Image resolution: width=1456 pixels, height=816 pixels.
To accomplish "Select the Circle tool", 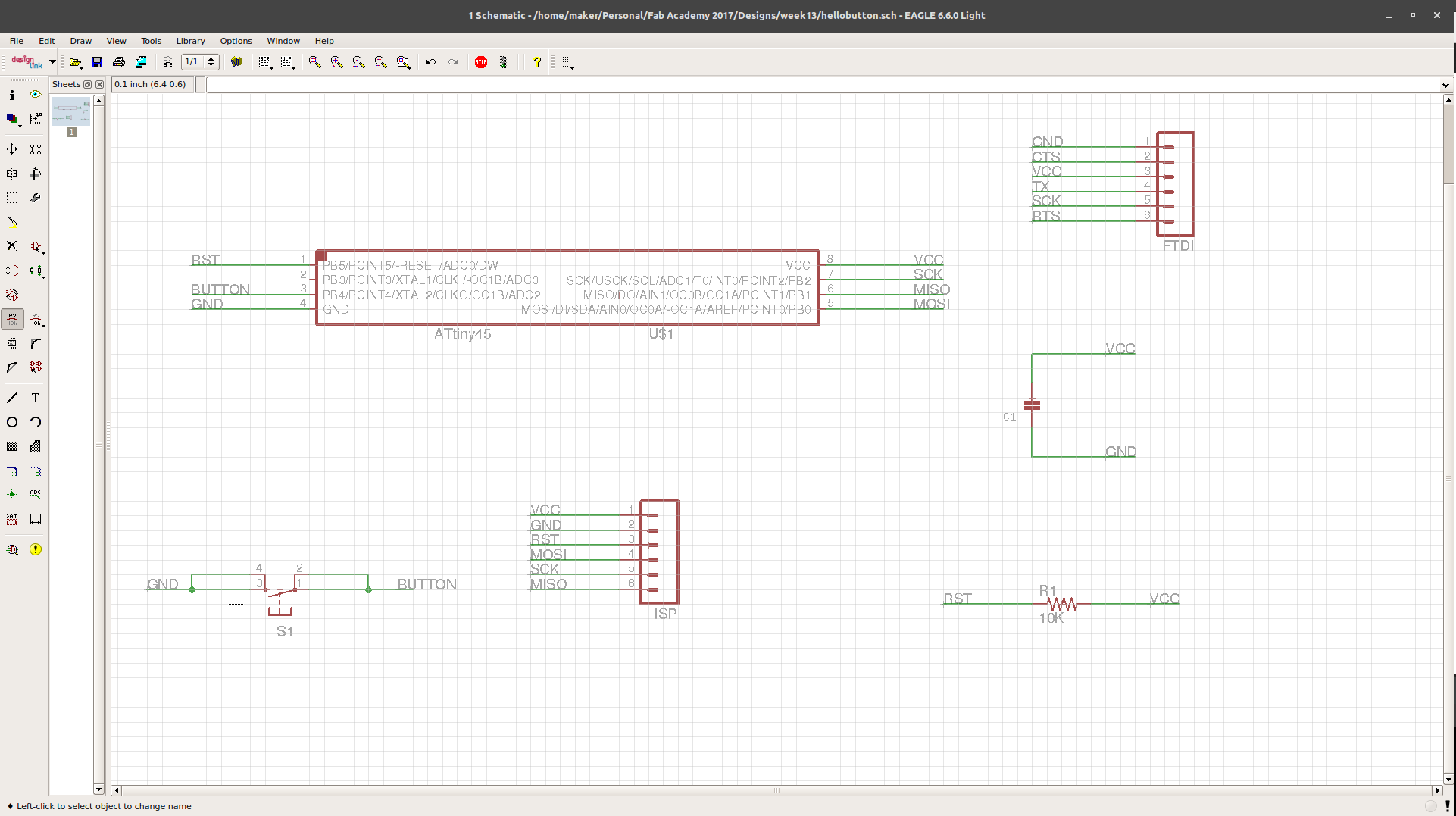I will coord(12,422).
